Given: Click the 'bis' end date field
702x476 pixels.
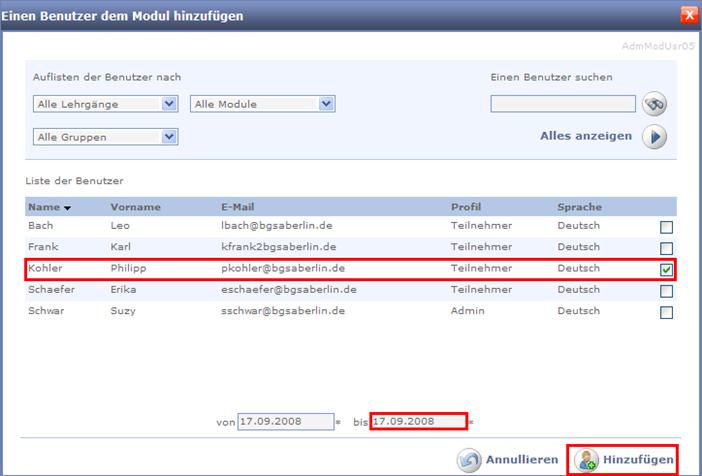Looking at the screenshot, I should [x=417, y=422].
